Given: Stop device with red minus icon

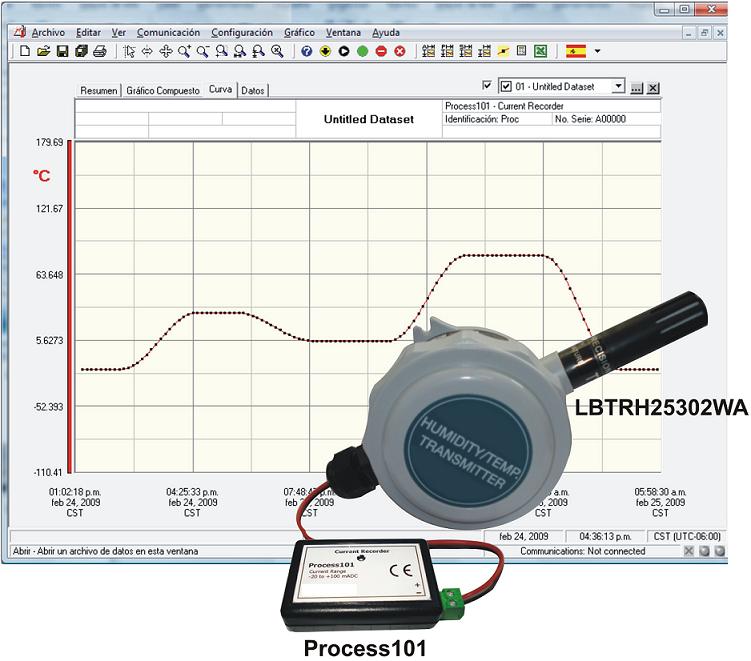Looking at the screenshot, I should [381, 51].
